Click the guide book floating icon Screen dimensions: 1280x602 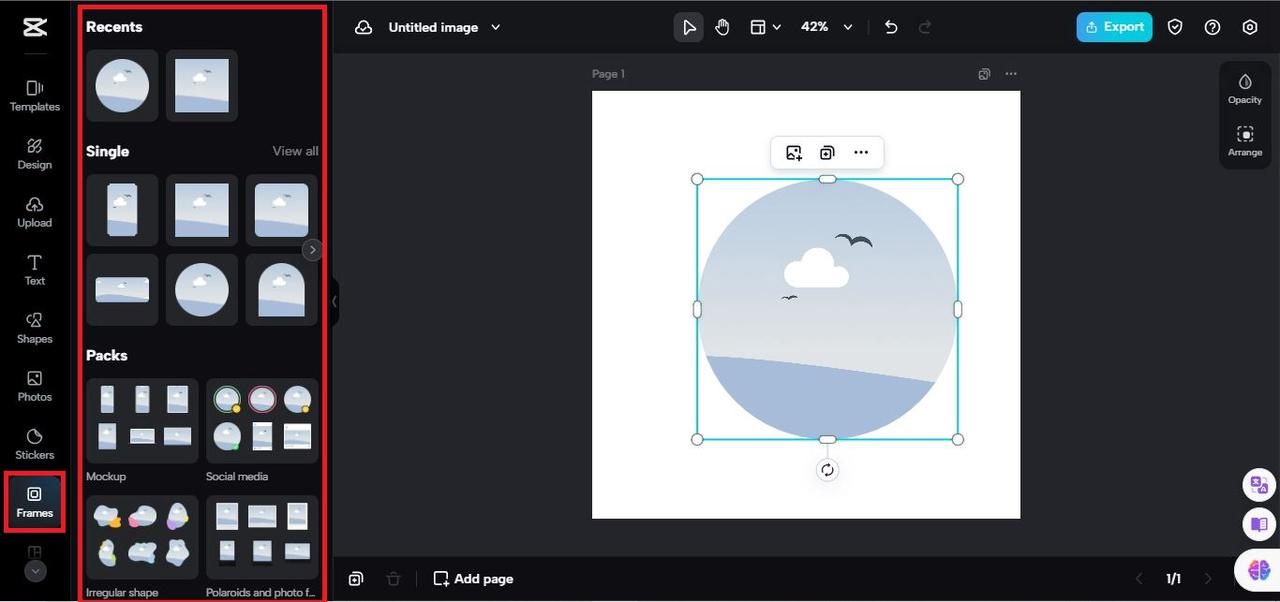[x=1258, y=524]
